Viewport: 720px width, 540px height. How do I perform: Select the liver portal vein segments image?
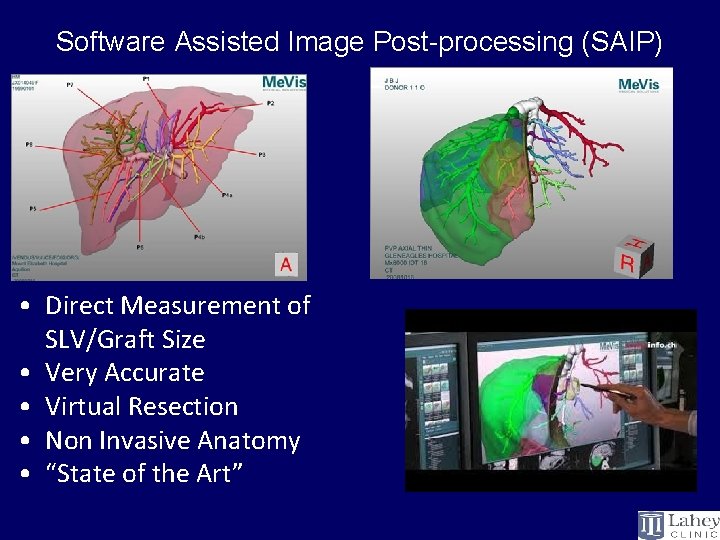point(159,177)
